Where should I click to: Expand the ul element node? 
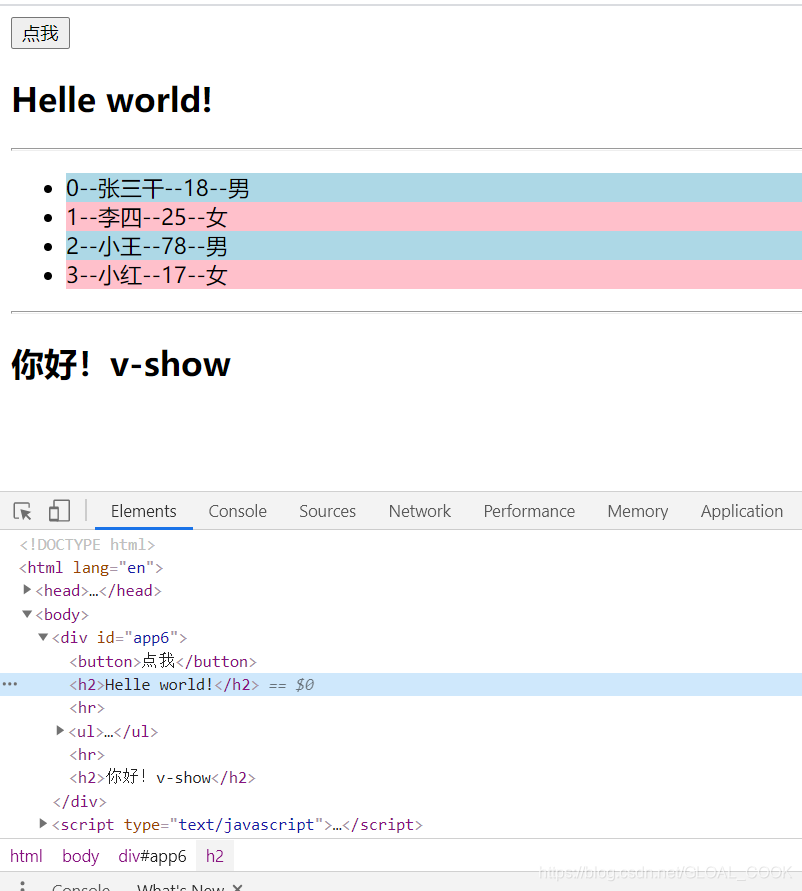click(x=60, y=730)
